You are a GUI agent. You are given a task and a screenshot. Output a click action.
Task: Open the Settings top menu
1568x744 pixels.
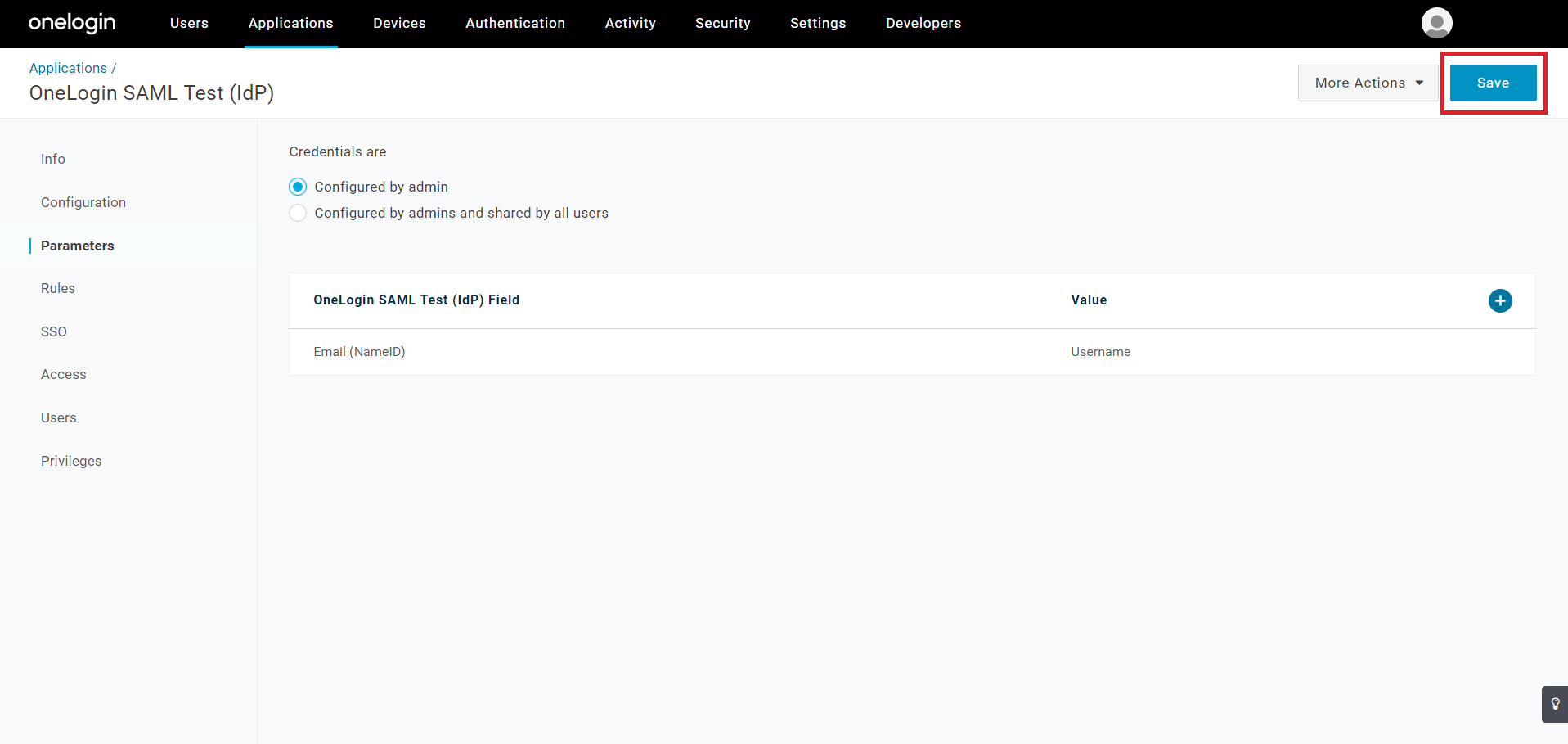pyautogui.click(x=818, y=23)
